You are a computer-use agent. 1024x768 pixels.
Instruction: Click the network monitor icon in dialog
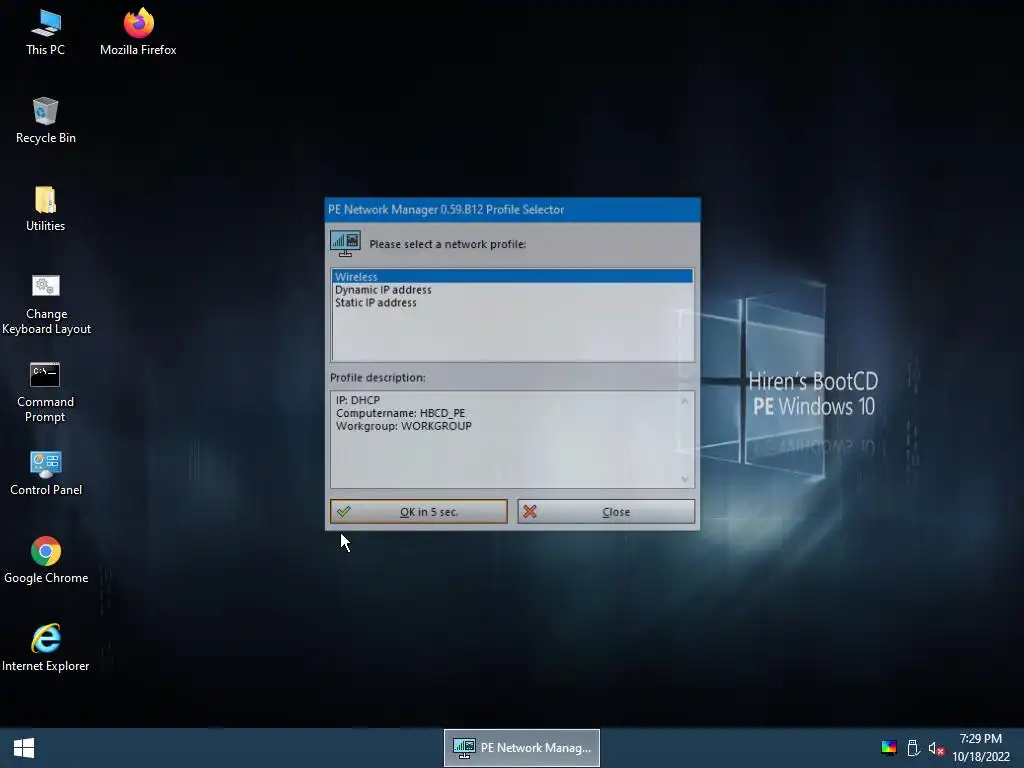[x=345, y=244]
